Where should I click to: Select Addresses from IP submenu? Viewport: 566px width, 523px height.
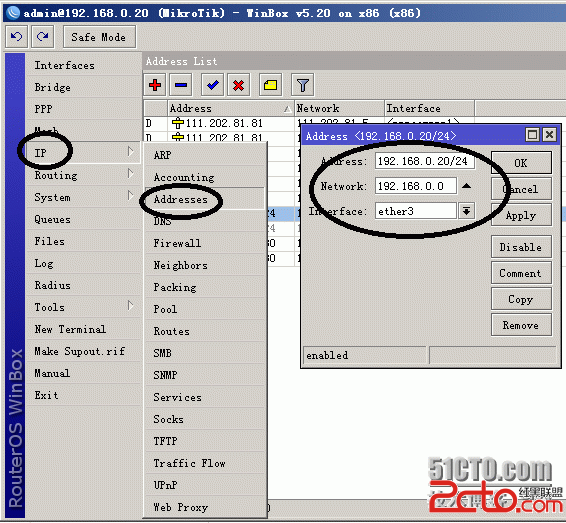pos(205,199)
